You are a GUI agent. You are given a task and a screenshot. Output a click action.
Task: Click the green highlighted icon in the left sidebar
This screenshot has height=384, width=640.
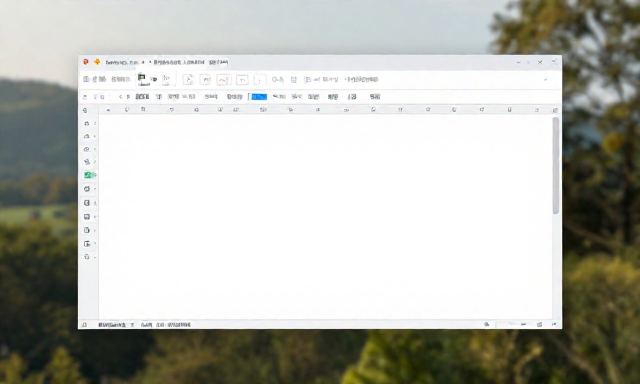89,175
